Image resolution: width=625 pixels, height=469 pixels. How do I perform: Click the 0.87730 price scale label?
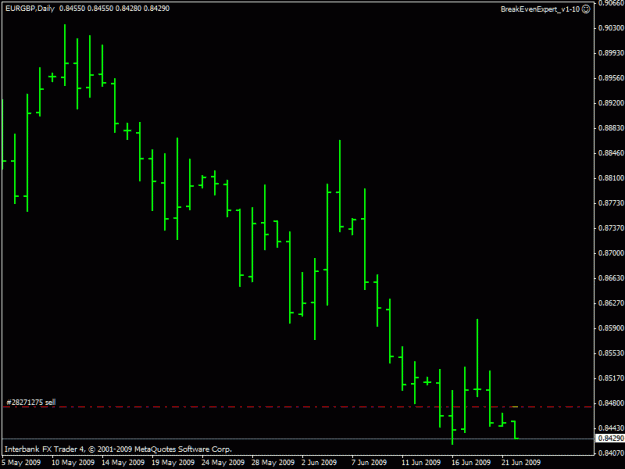click(611, 203)
